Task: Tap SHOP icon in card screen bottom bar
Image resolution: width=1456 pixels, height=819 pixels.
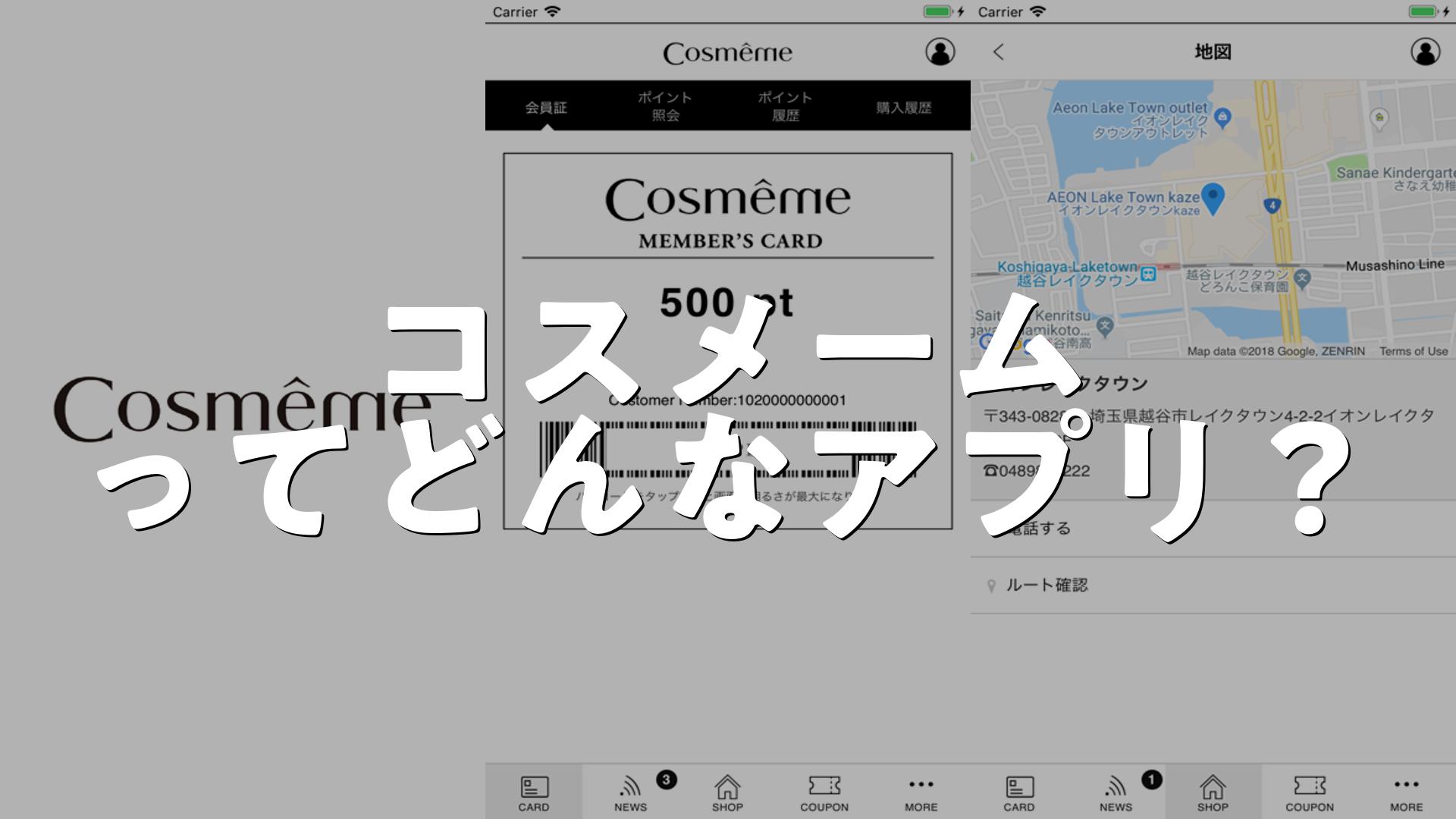Action: pyautogui.click(x=727, y=793)
